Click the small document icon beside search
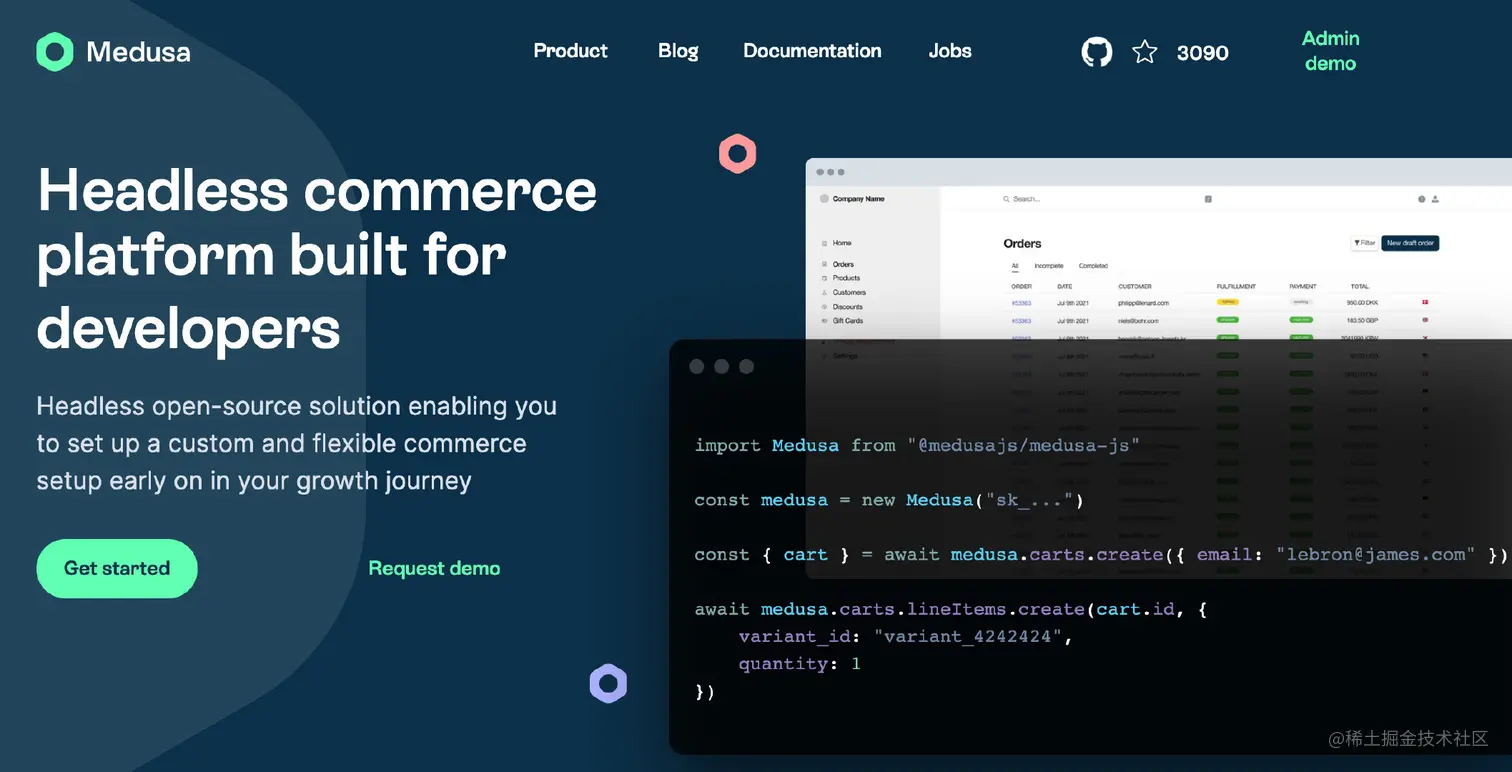Screen dimensions: 1512x772 [x=1208, y=199]
